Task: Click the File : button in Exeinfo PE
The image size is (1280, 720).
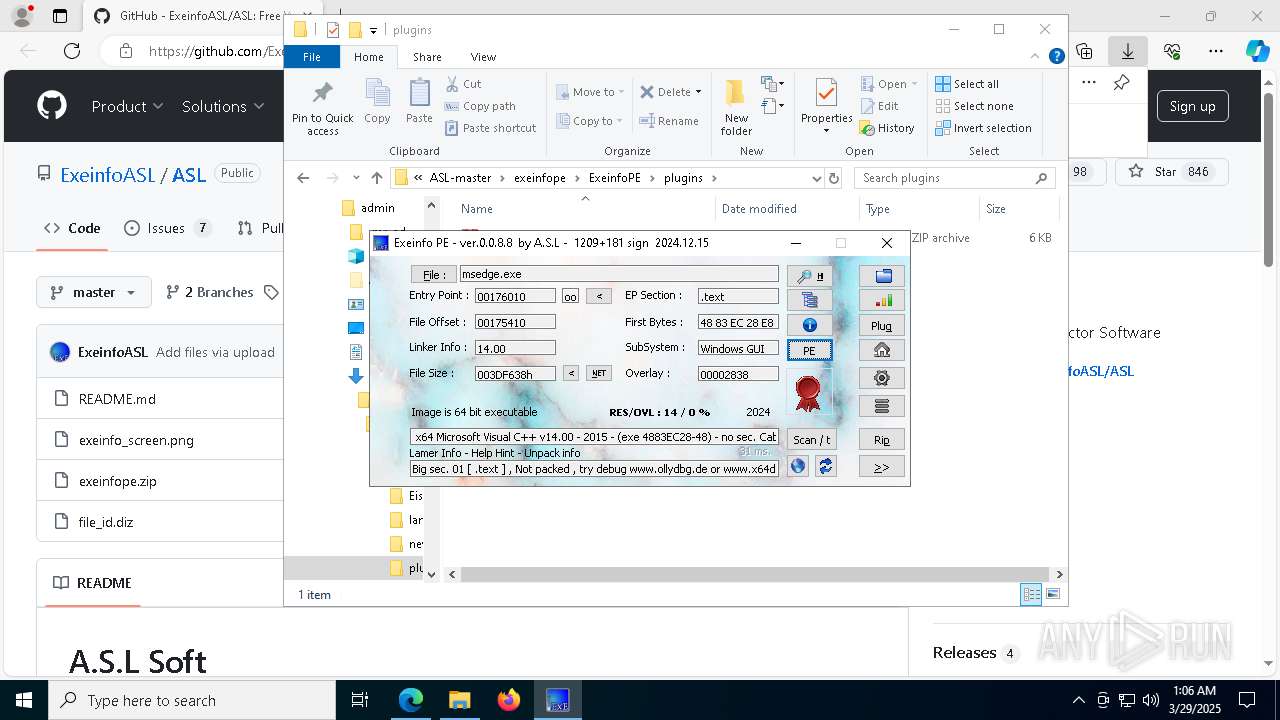Action: (x=433, y=274)
